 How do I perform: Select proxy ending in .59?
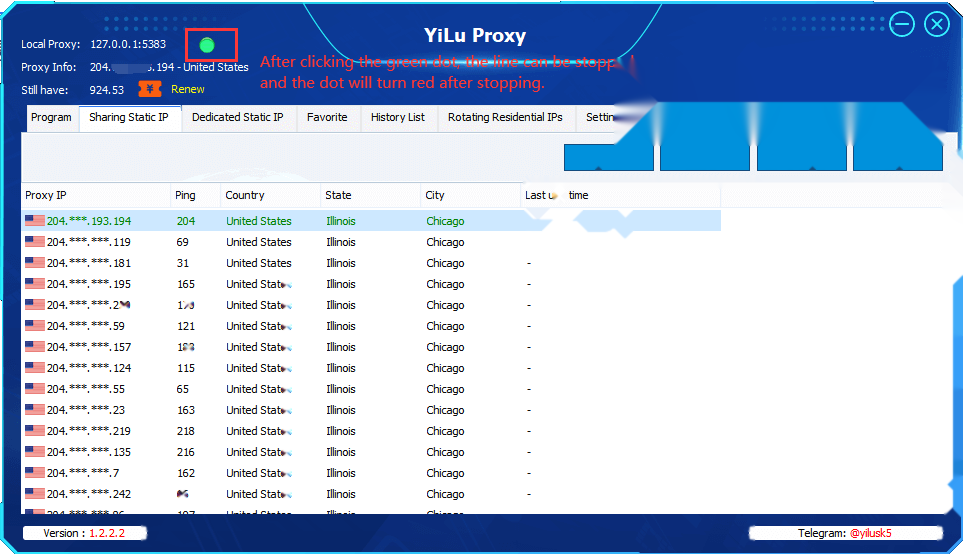click(371, 326)
